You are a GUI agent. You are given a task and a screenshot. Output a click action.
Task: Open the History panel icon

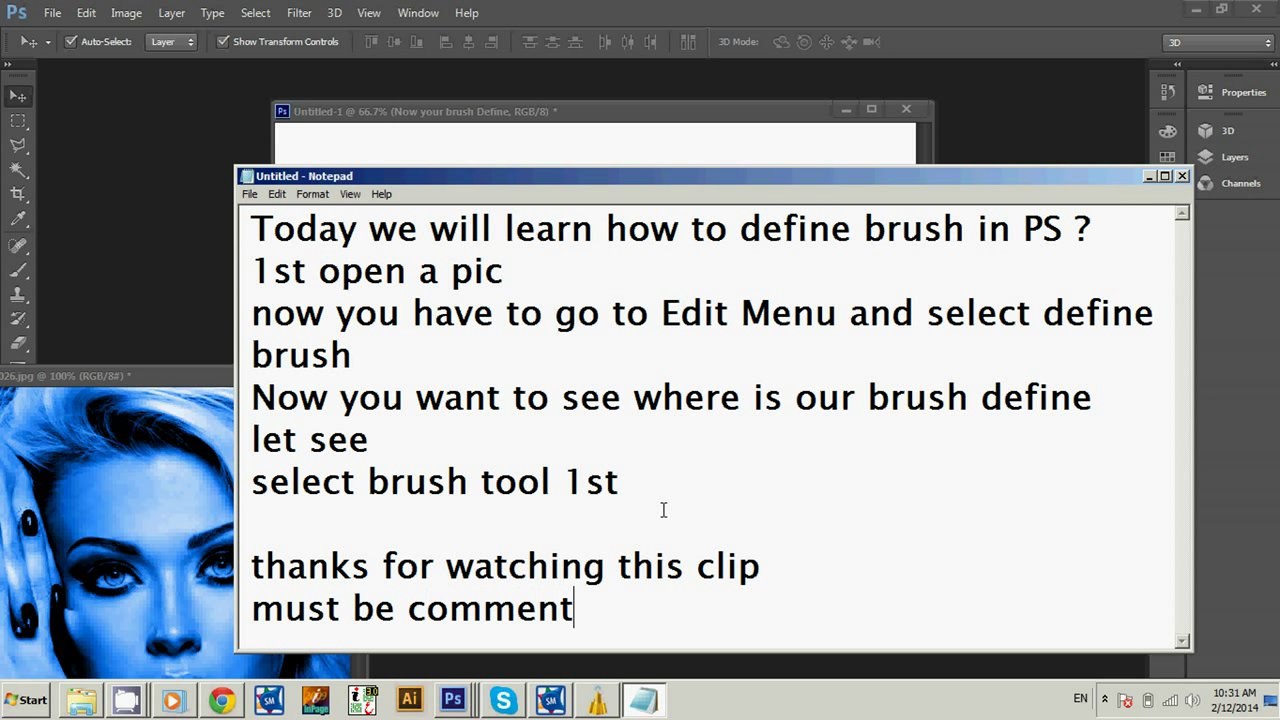point(1167,92)
